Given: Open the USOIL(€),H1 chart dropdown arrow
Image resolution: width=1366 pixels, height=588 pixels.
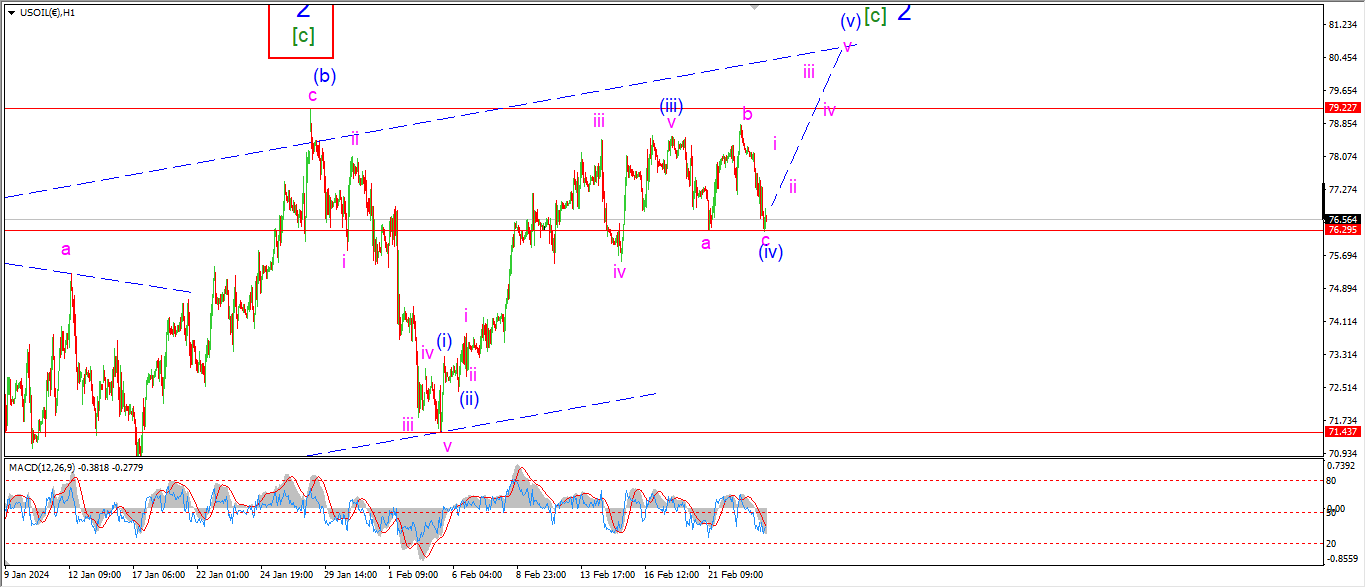Looking at the screenshot, I should coord(11,12).
